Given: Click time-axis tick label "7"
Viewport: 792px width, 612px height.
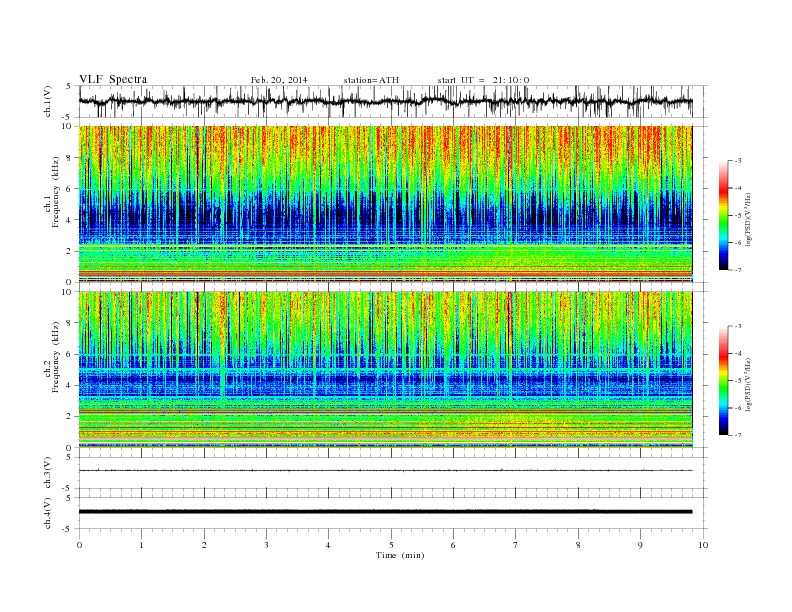Looking at the screenshot, I should (516, 545).
